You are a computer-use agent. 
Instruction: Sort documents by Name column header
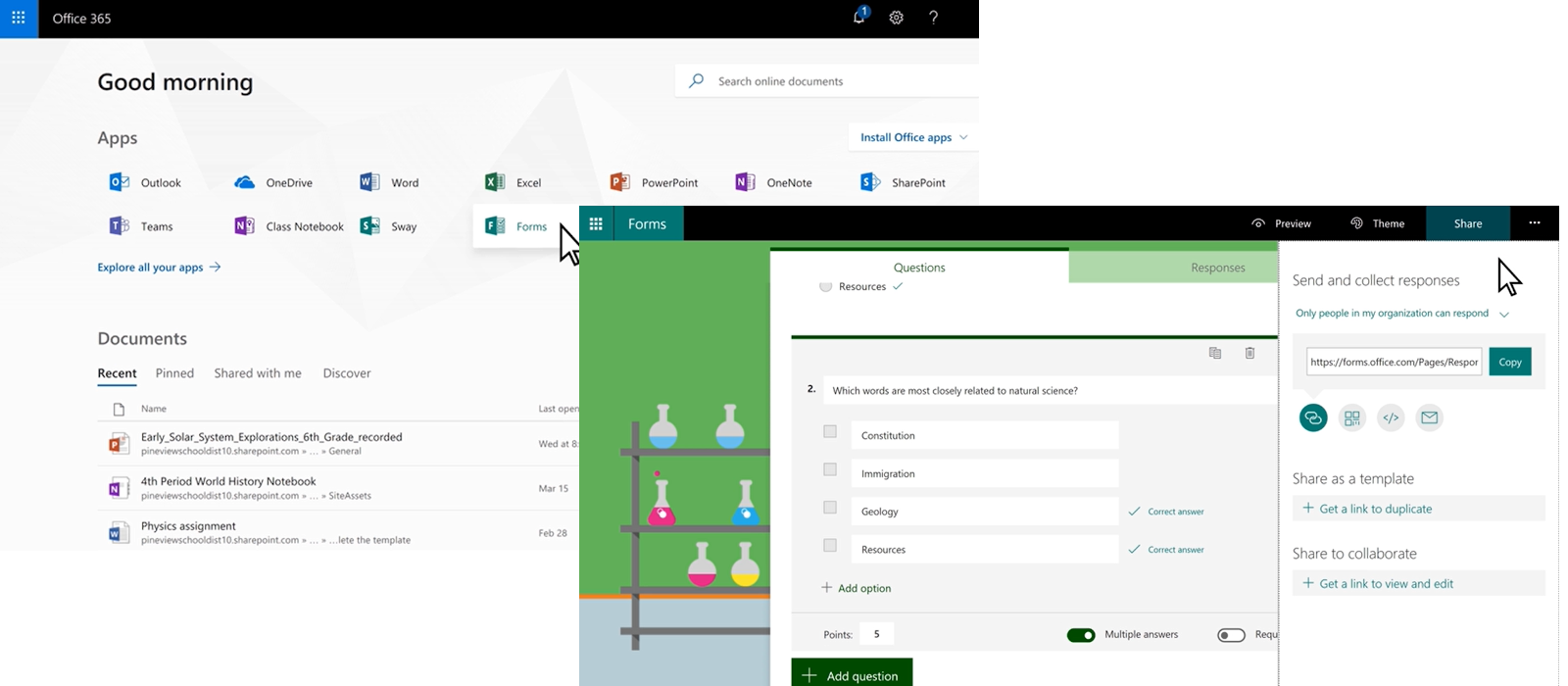[154, 409]
